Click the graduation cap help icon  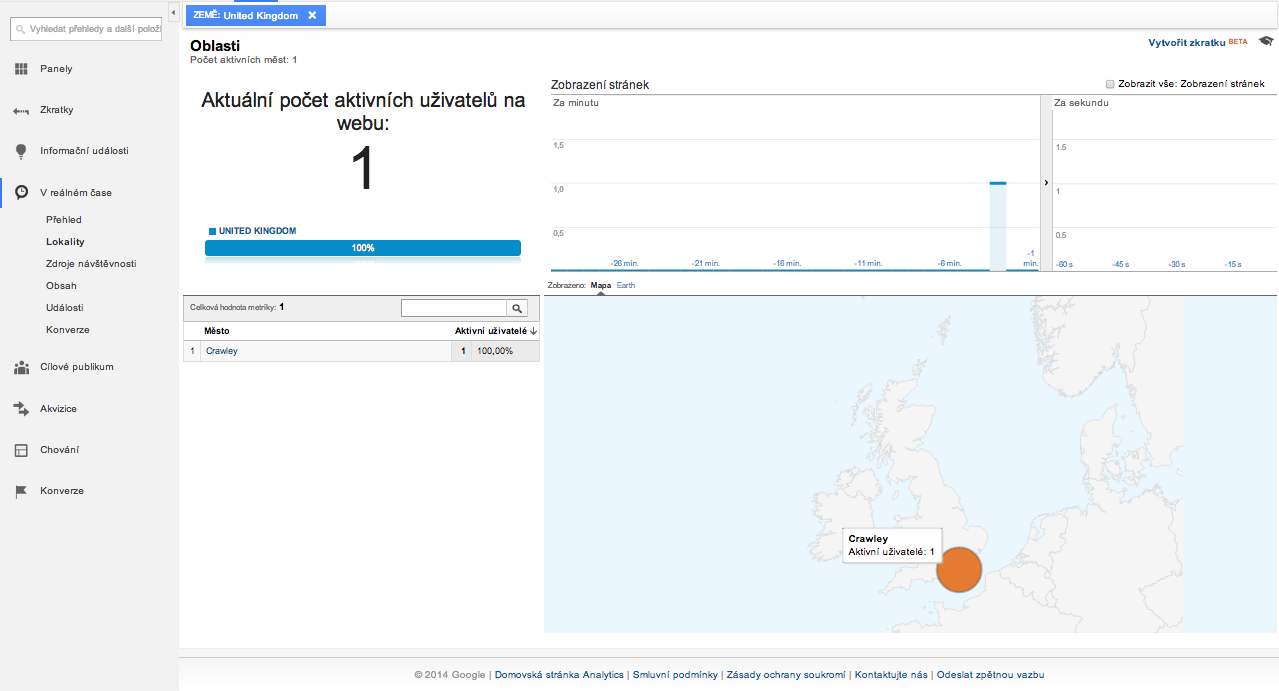(1266, 42)
